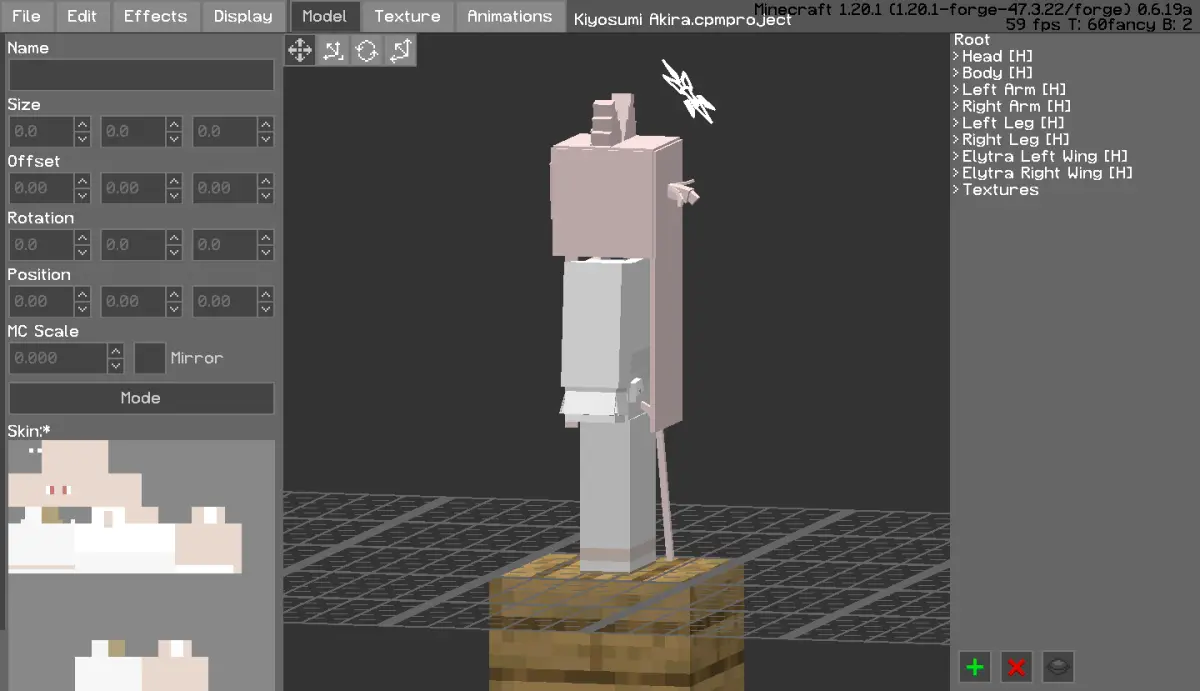Switch to the Texture tab
The height and width of the screenshot is (691, 1200).
(x=407, y=16)
